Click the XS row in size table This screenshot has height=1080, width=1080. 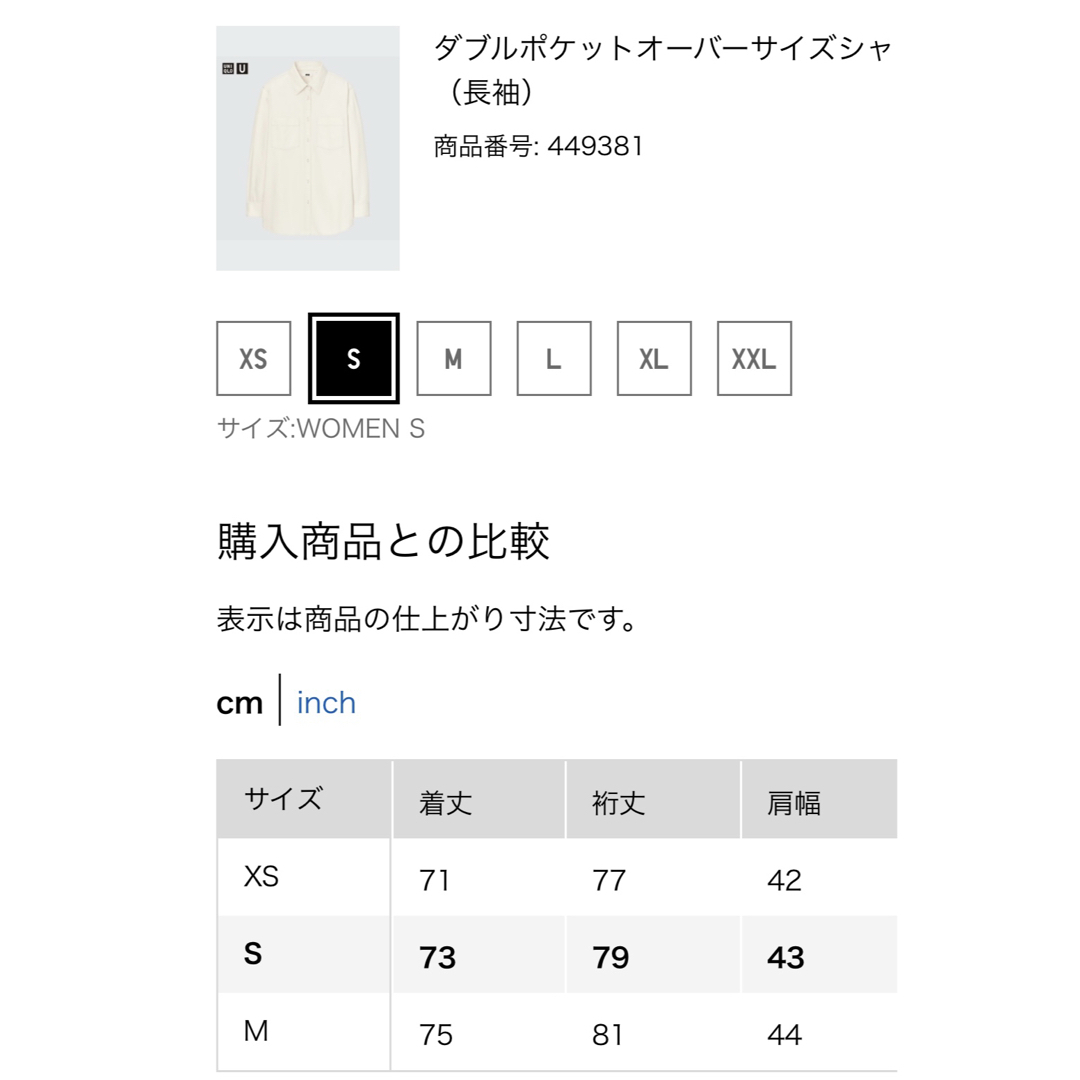557,878
